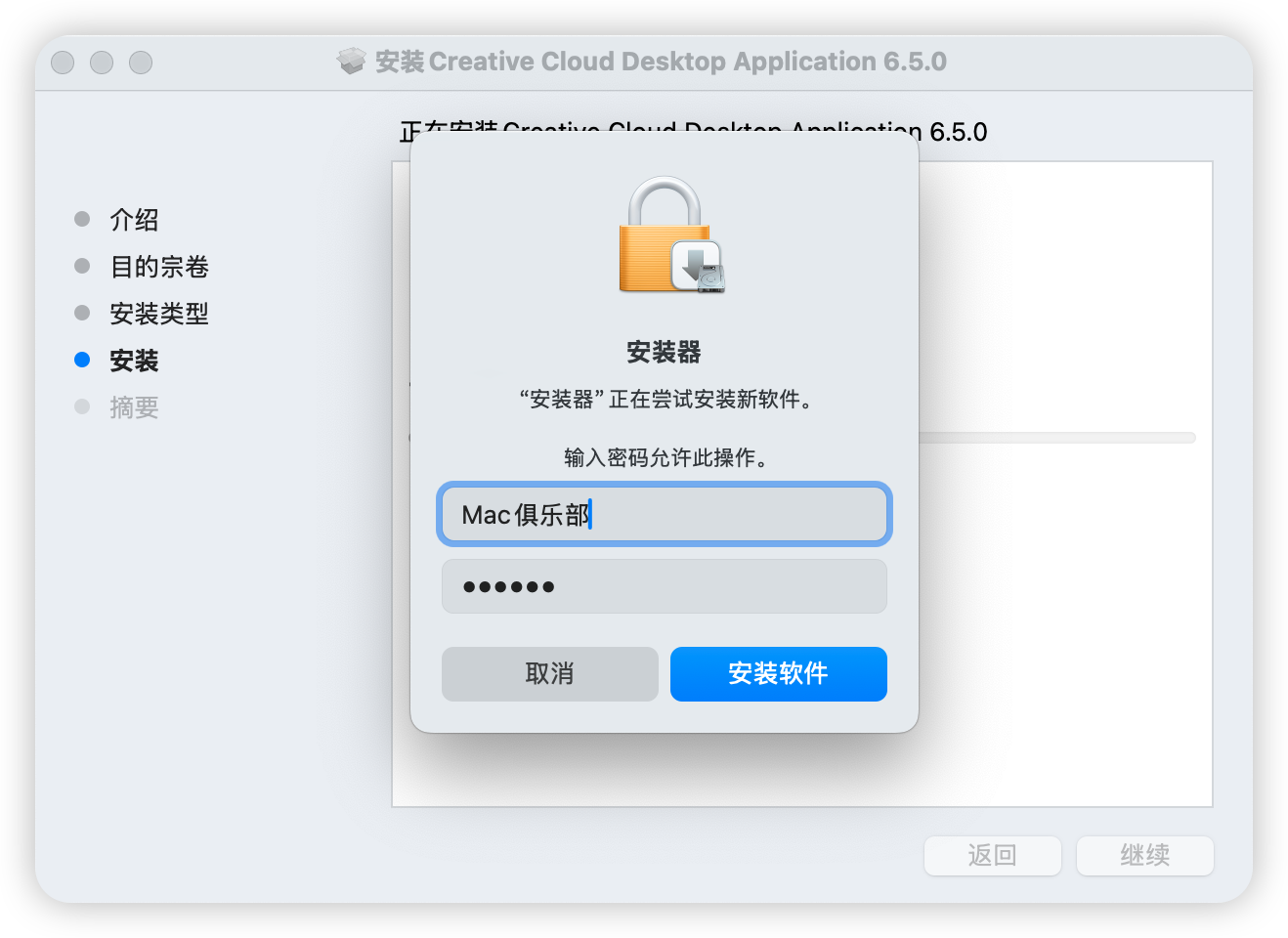Focus the password field with dots
1288x938 pixels.
point(665,586)
